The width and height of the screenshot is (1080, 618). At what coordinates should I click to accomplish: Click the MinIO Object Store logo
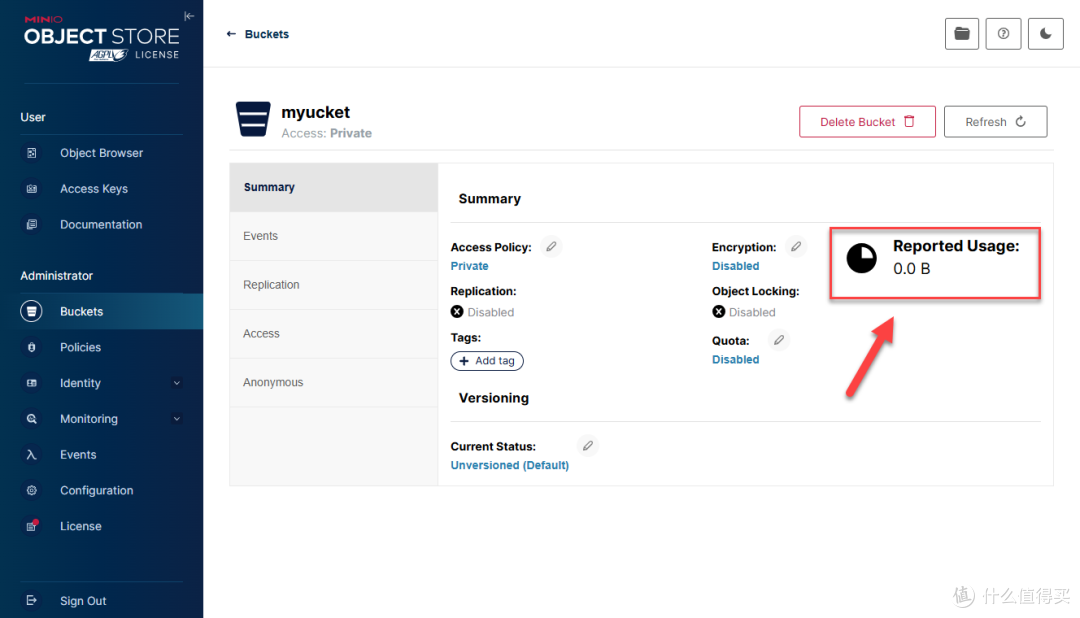coord(102,38)
